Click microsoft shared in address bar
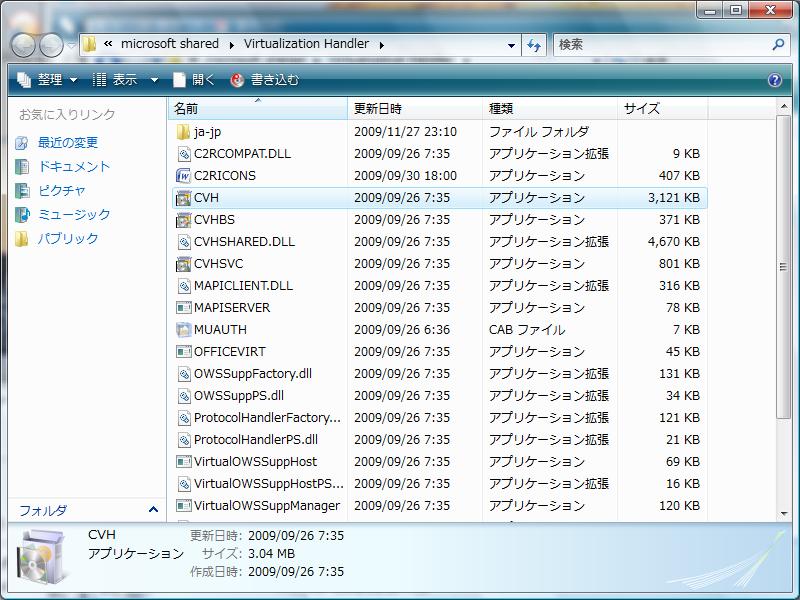The width and height of the screenshot is (800, 600). pos(169,44)
